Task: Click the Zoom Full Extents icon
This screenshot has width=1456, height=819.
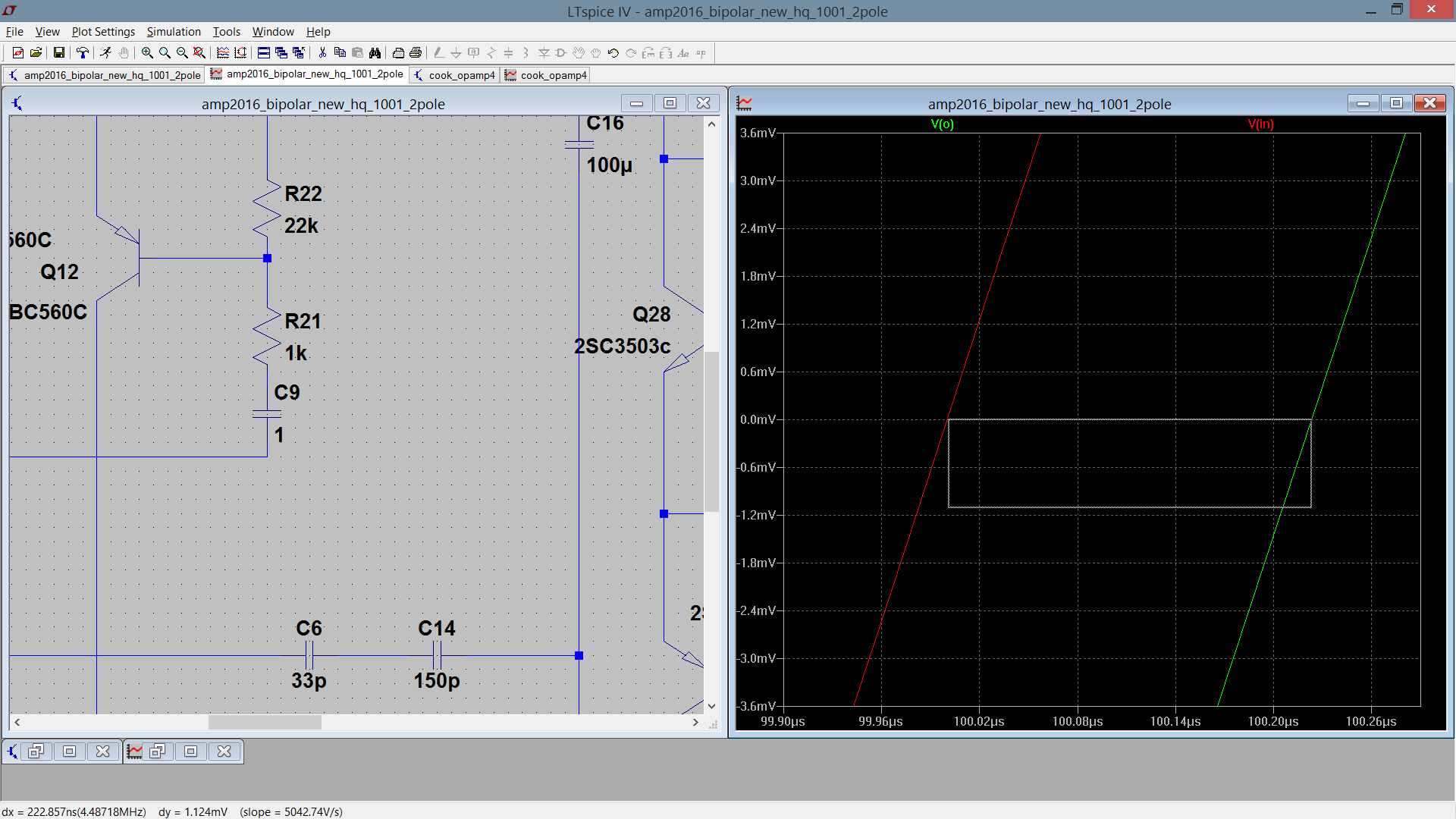Action: click(x=199, y=52)
